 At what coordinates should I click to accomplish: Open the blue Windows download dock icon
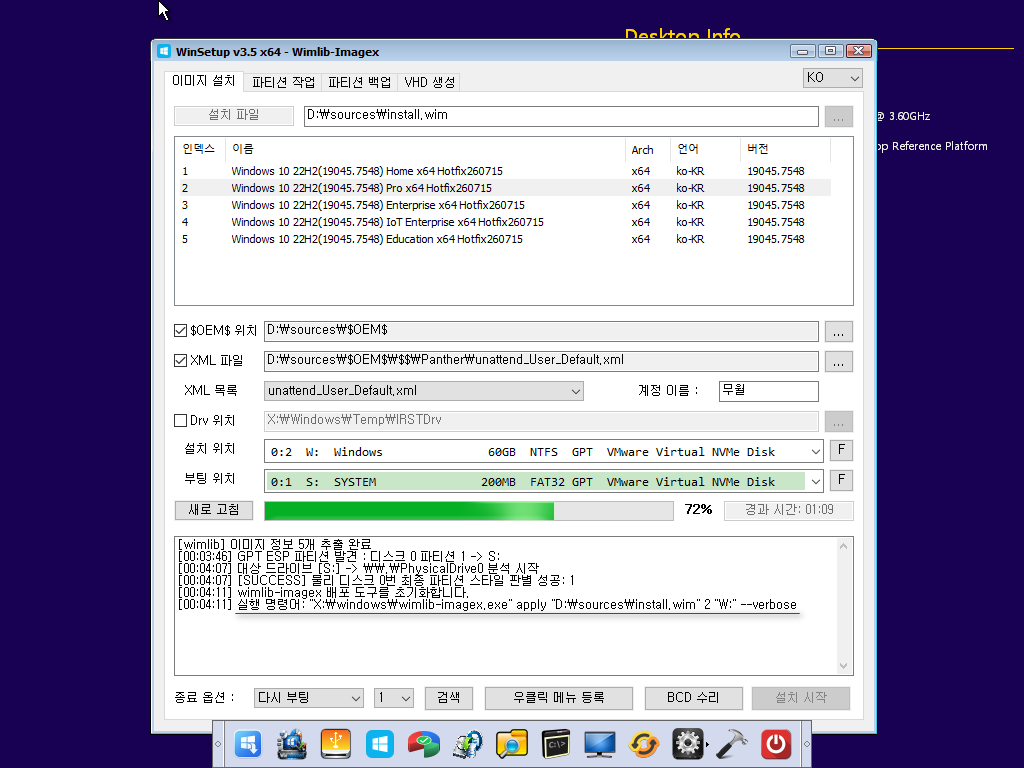[x=248, y=744]
